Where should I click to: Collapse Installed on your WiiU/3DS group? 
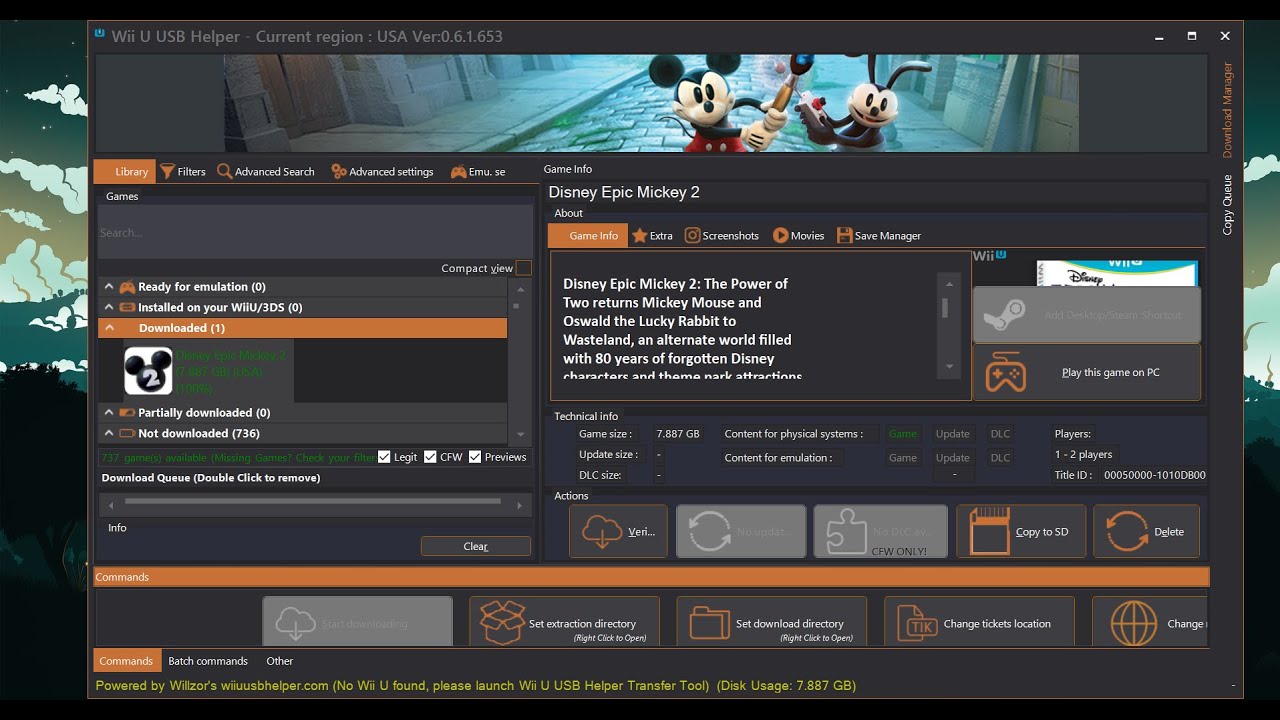[x=109, y=307]
